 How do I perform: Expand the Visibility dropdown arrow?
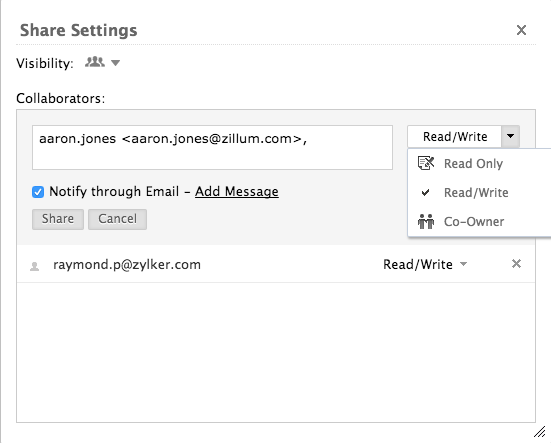click(x=116, y=63)
